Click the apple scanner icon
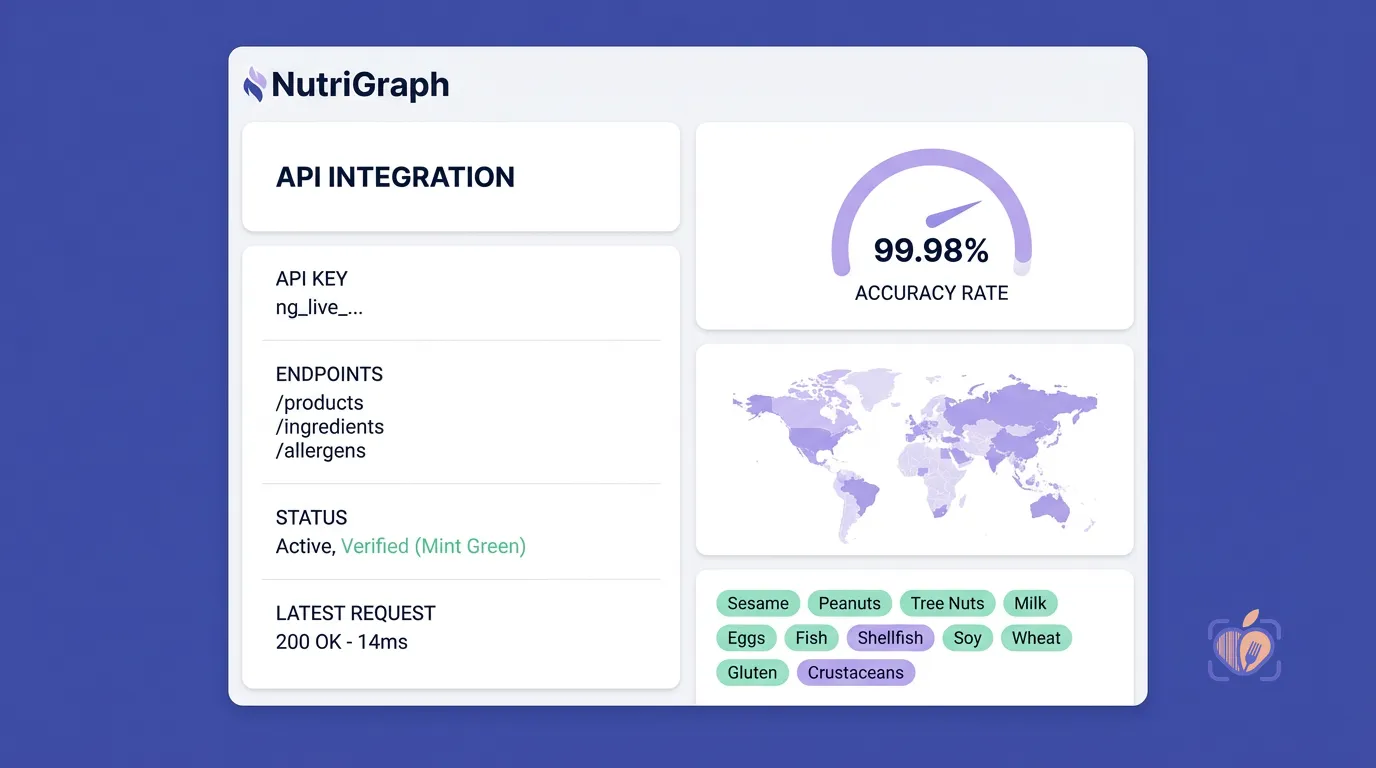Screen dimensions: 1376x768 click(x=1244, y=646)
